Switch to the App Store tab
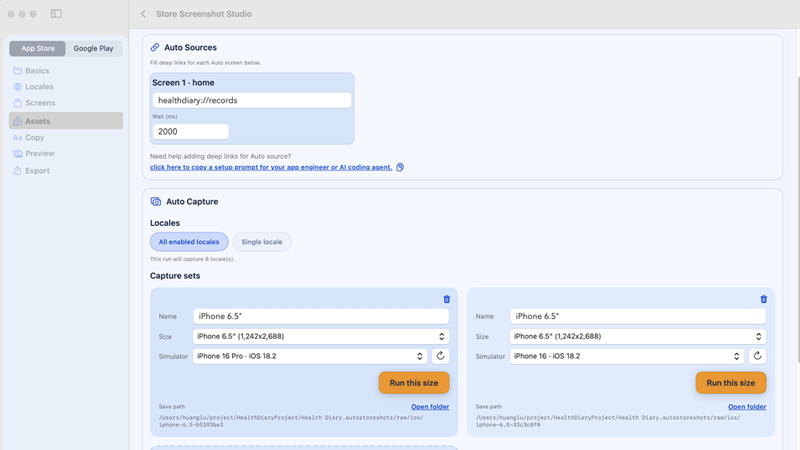 point(37,48)
